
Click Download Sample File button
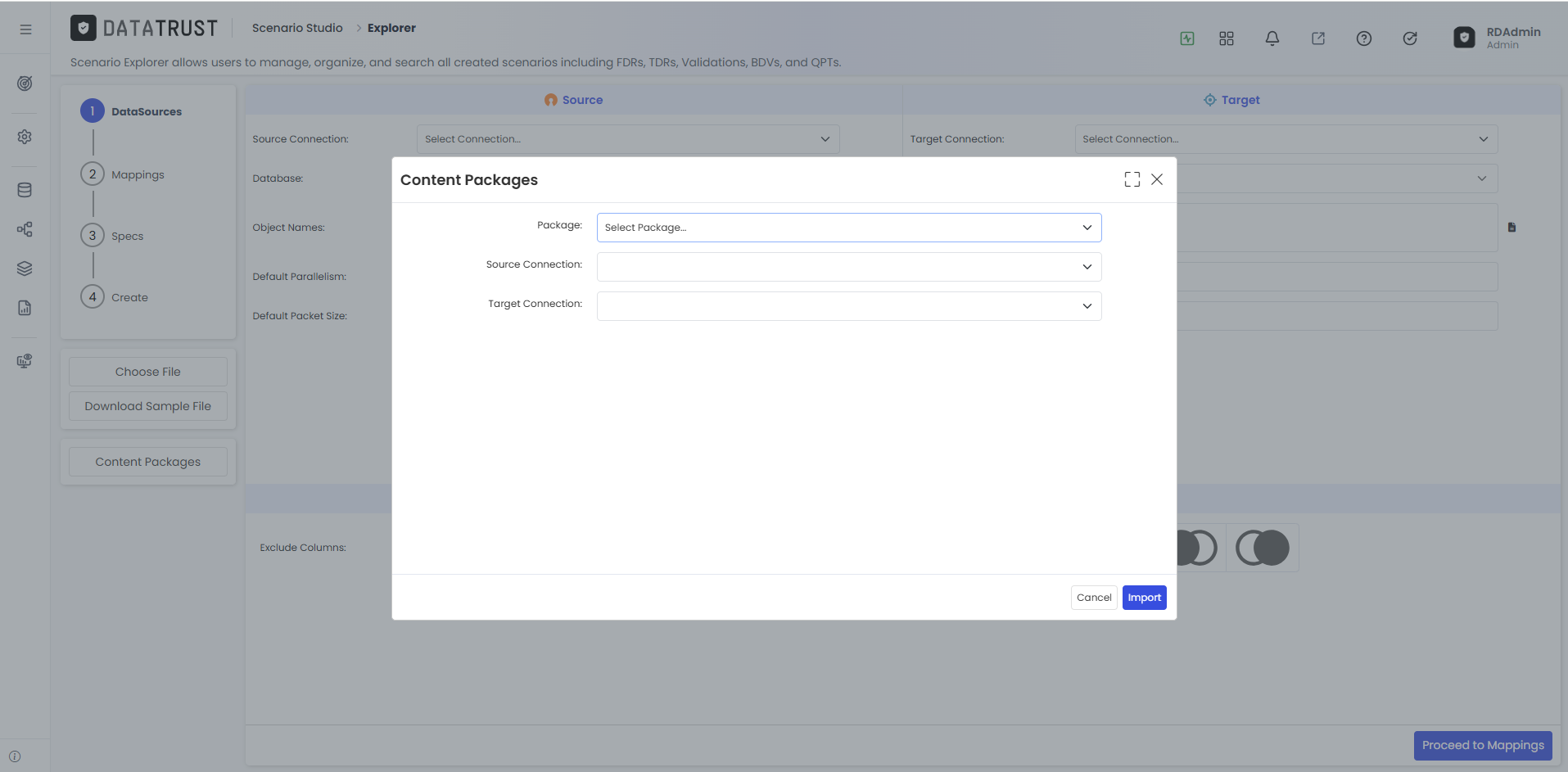pyautogui.click(x=148, y=406)
